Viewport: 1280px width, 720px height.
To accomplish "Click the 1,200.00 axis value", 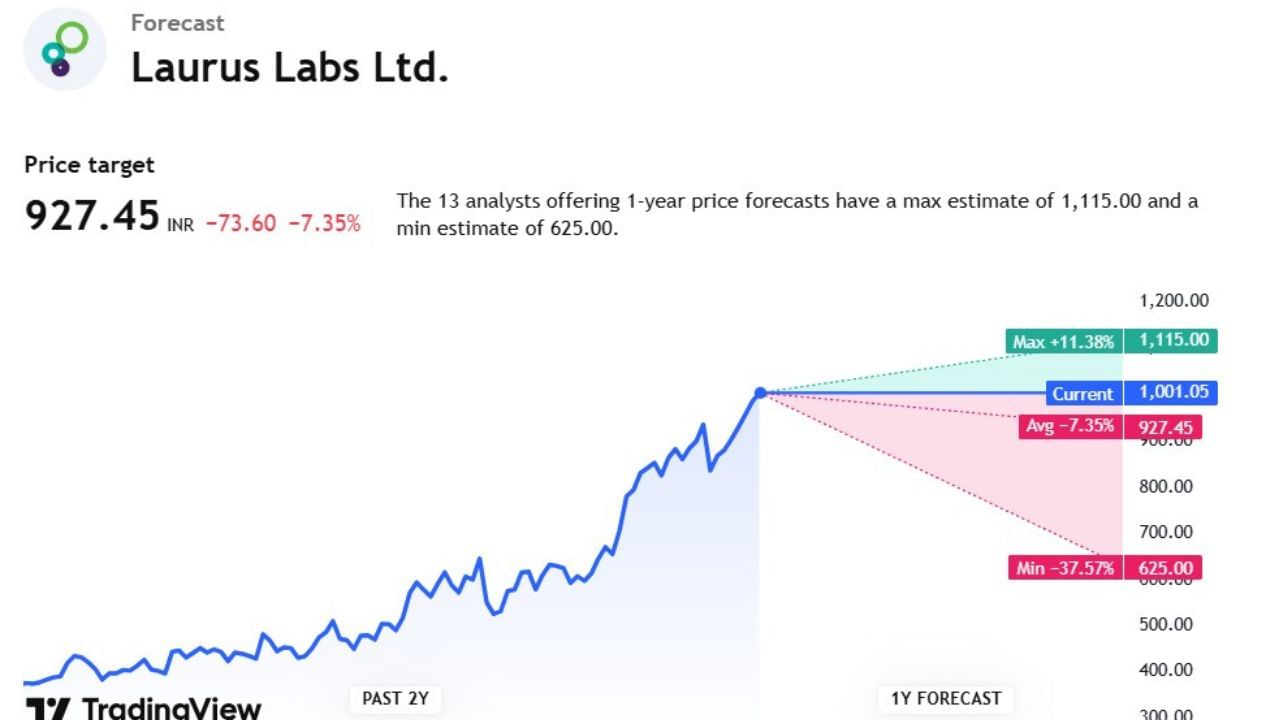I will 1174,300.
